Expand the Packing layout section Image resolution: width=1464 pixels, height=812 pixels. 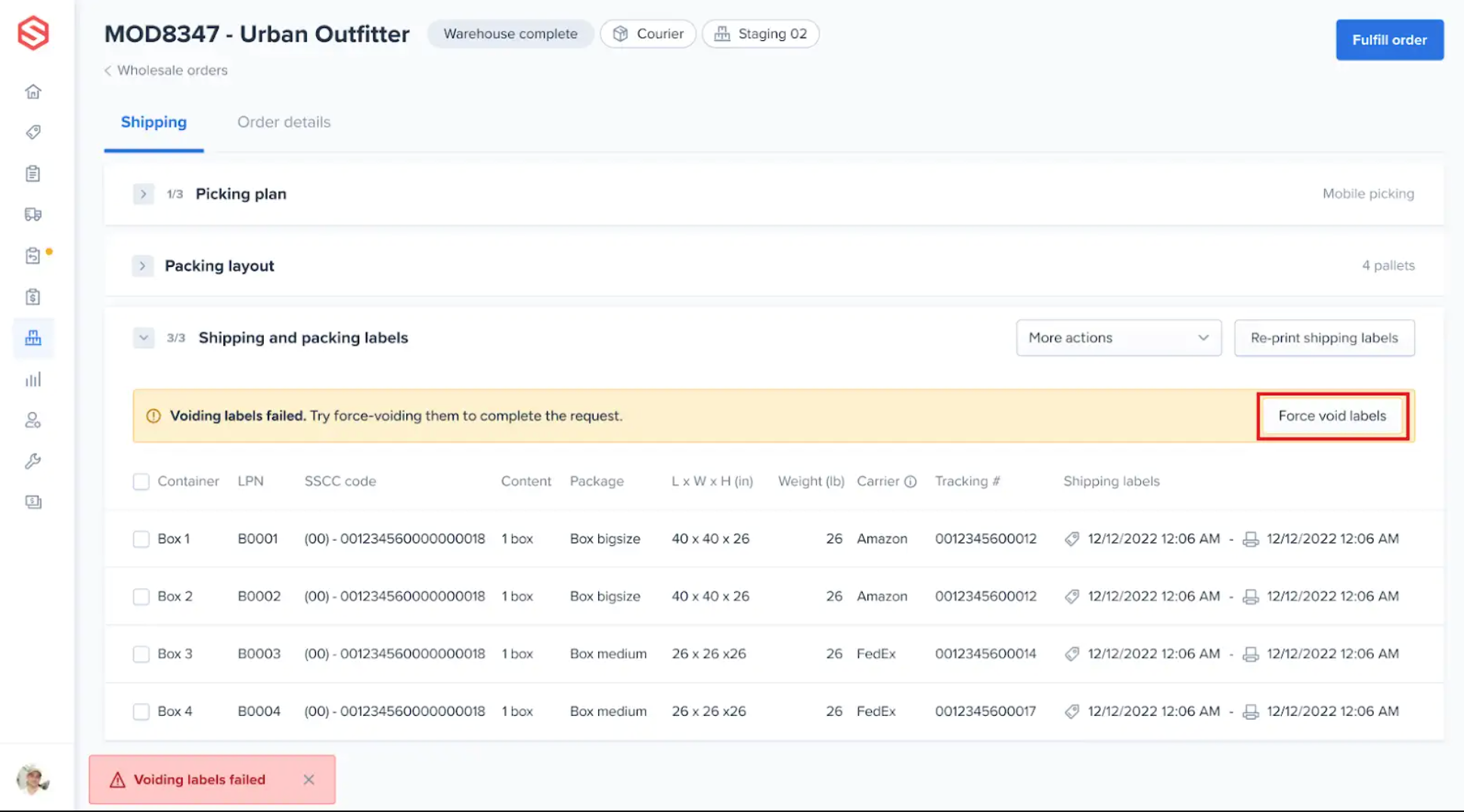point(142,266)
